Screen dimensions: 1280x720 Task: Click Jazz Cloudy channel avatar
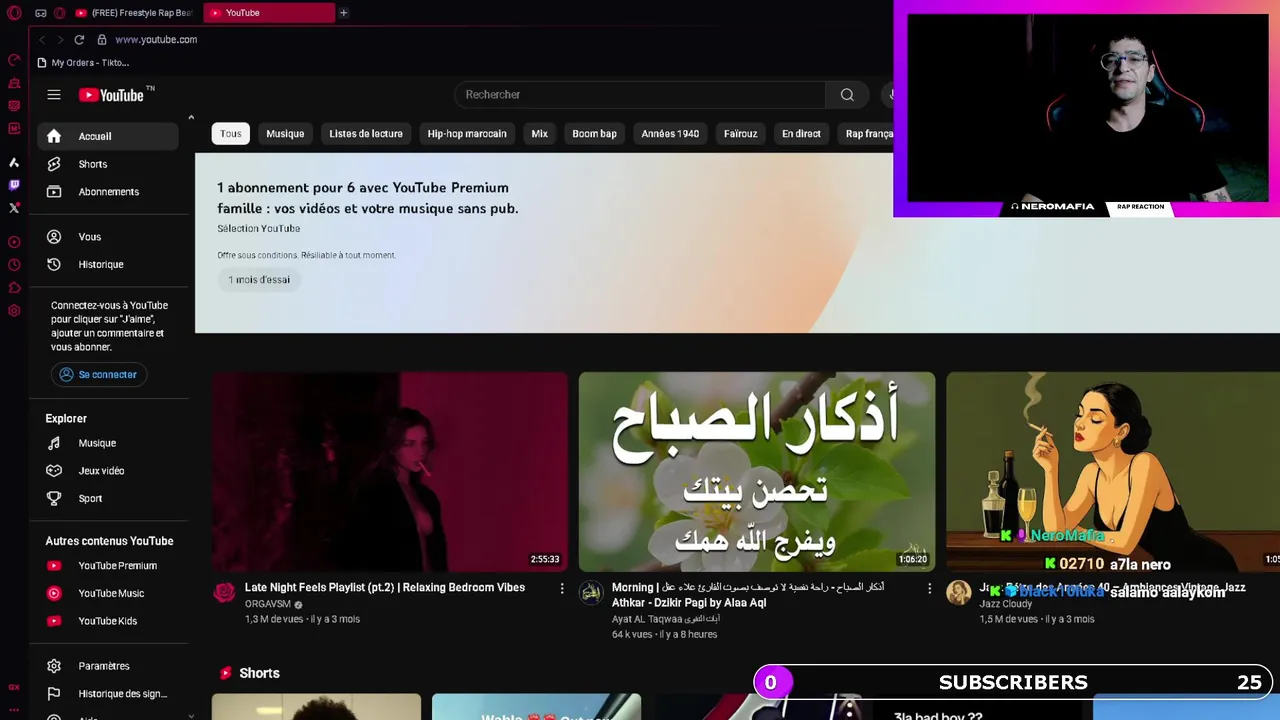coord(959,592)
